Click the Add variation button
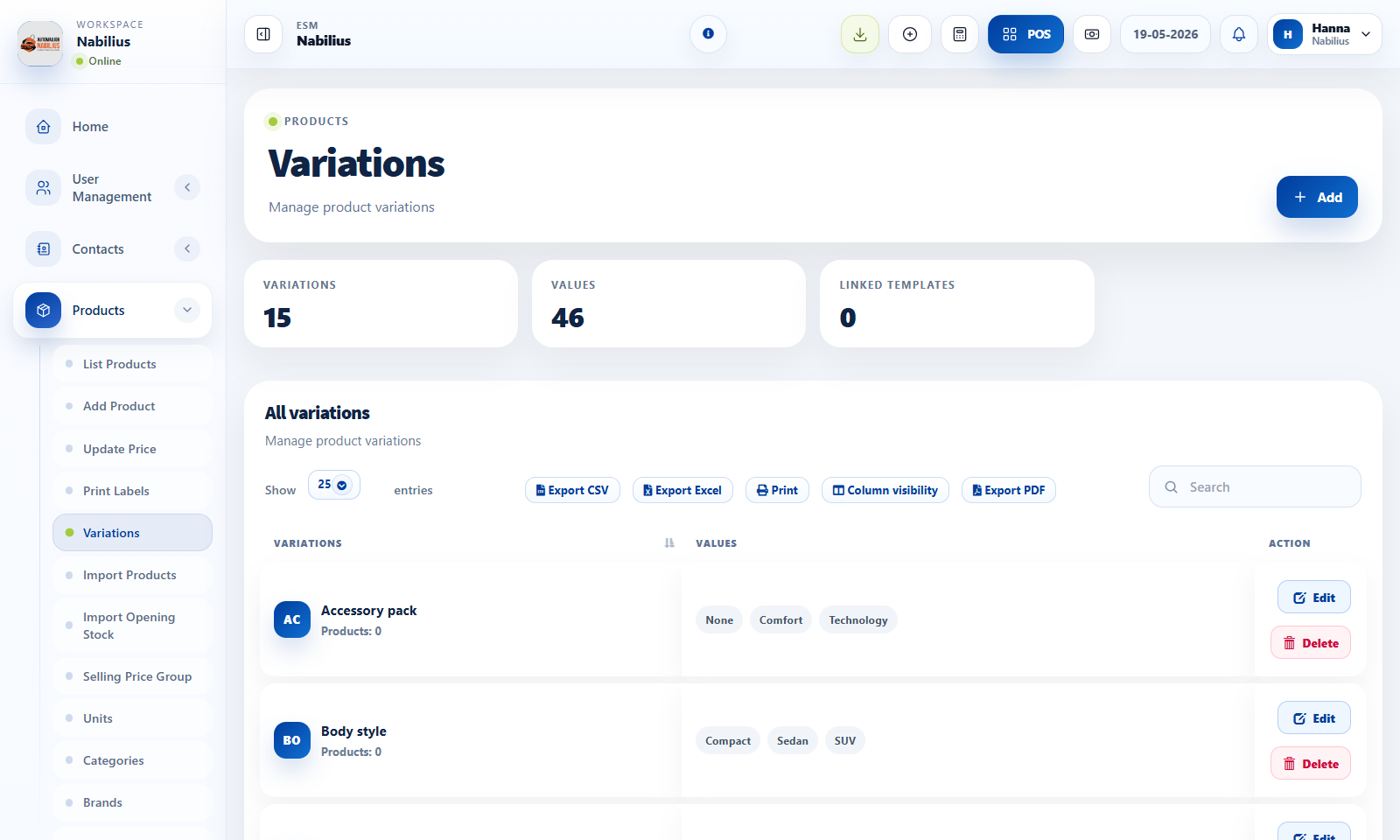The image size is (1400, 840). 1317,197
